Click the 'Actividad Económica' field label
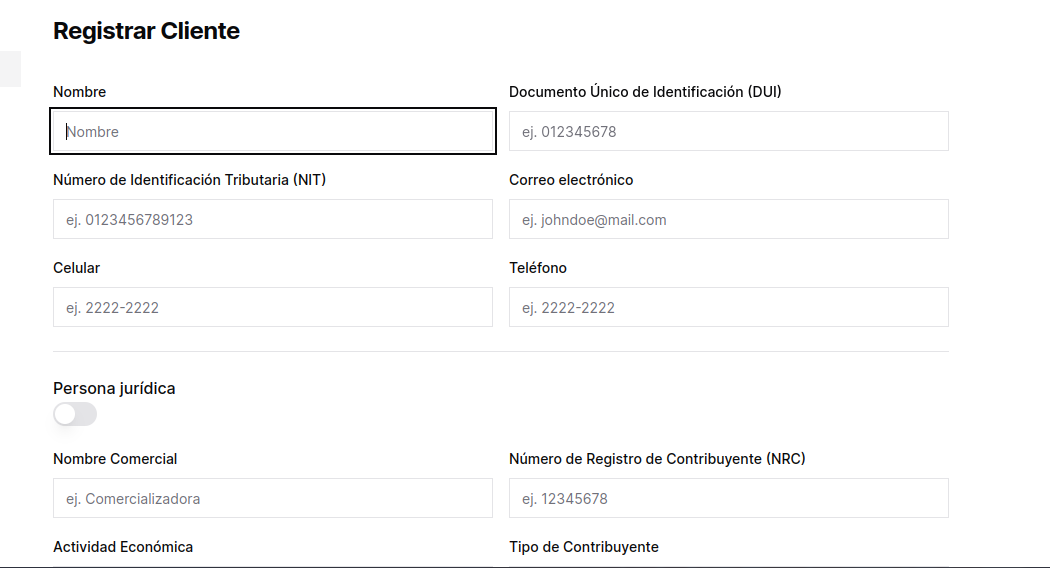1050x568 pixels. click(123, 547)
